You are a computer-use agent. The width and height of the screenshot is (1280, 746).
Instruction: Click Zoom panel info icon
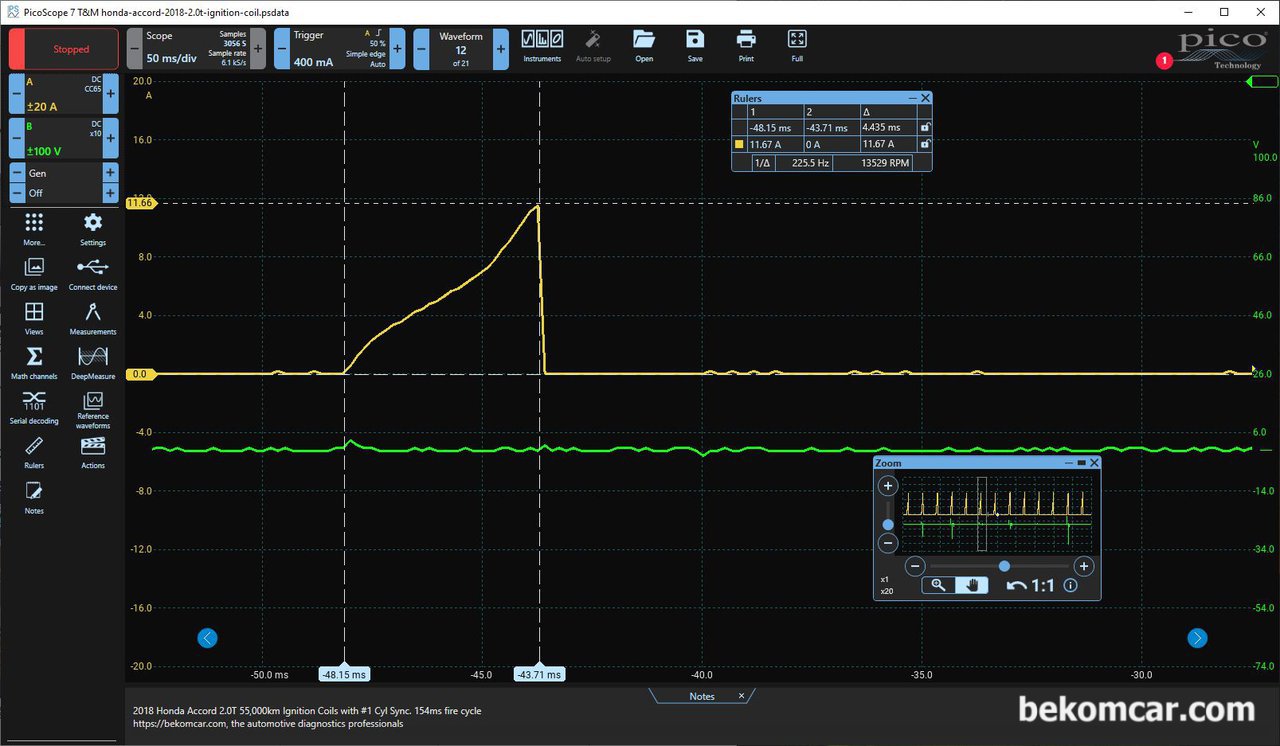[x=1071, y=585]
